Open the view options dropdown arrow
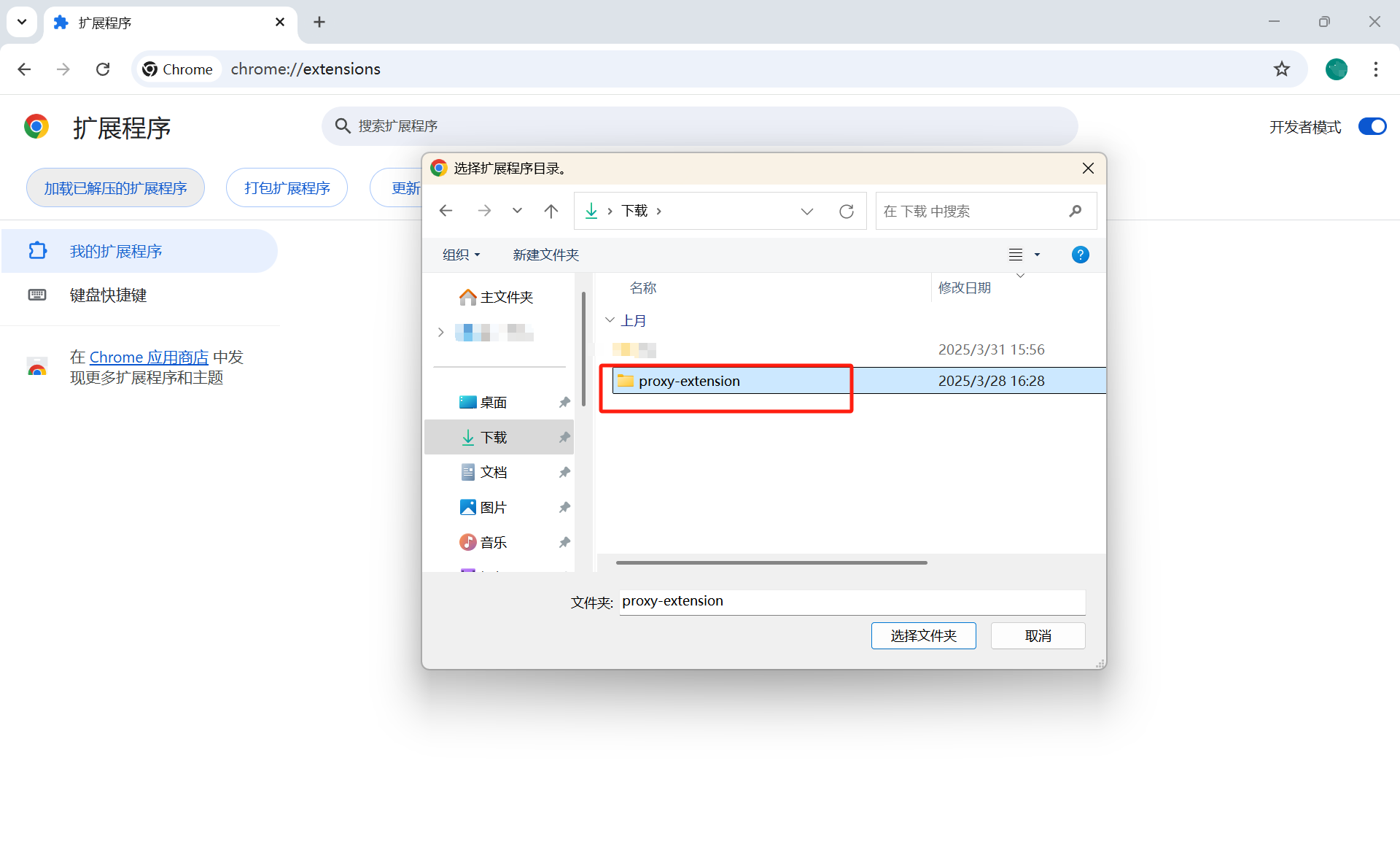Image resolution: width=1400 pixels, height=863 pixels. pos(1037,255)
